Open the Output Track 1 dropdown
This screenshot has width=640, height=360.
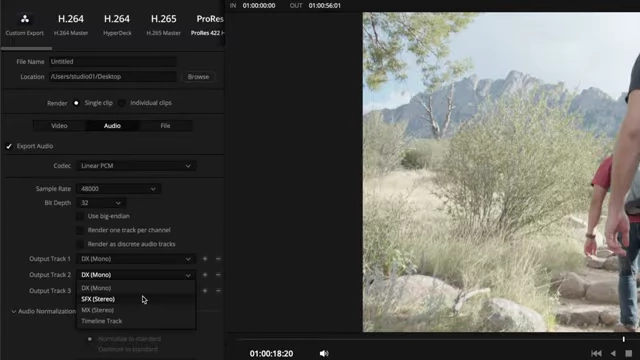coord(136,259)
